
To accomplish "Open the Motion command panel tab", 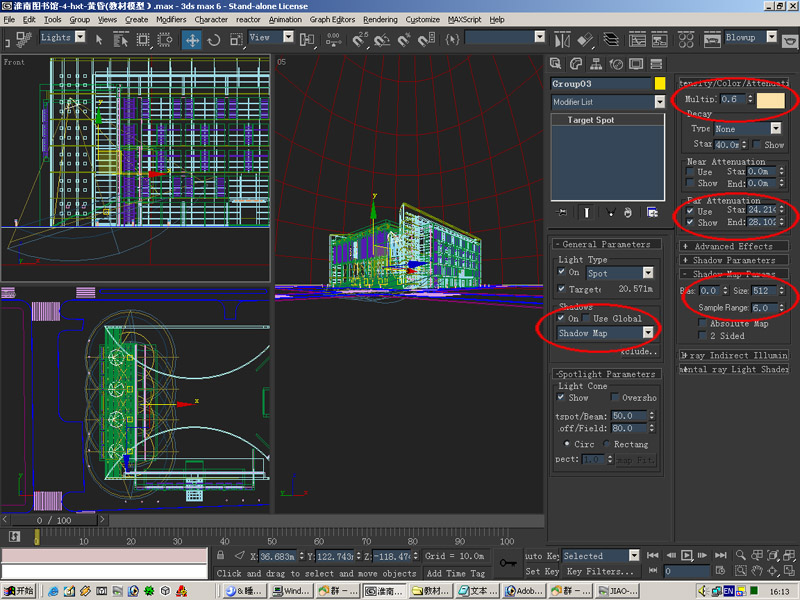I will [616, 64].
